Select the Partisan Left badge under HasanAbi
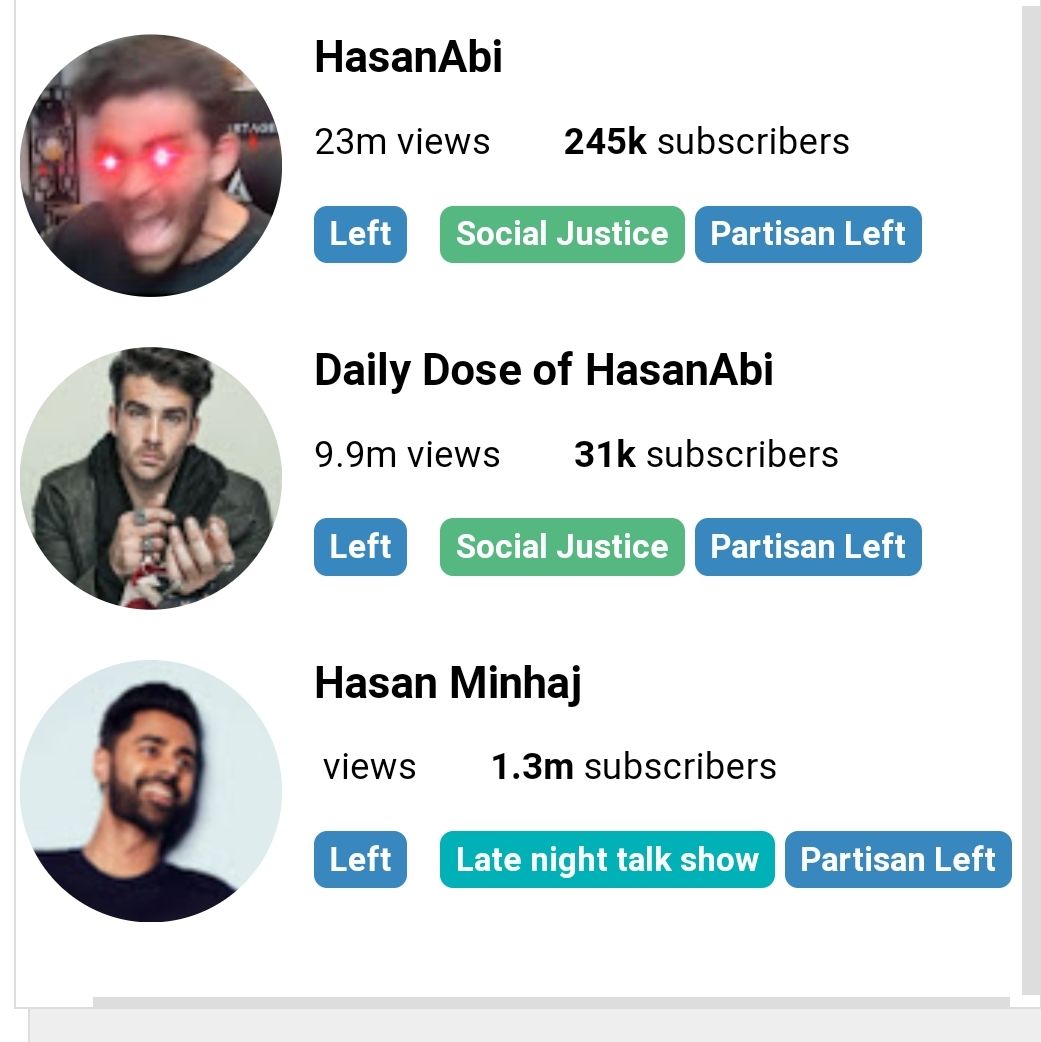 point(808,234)
